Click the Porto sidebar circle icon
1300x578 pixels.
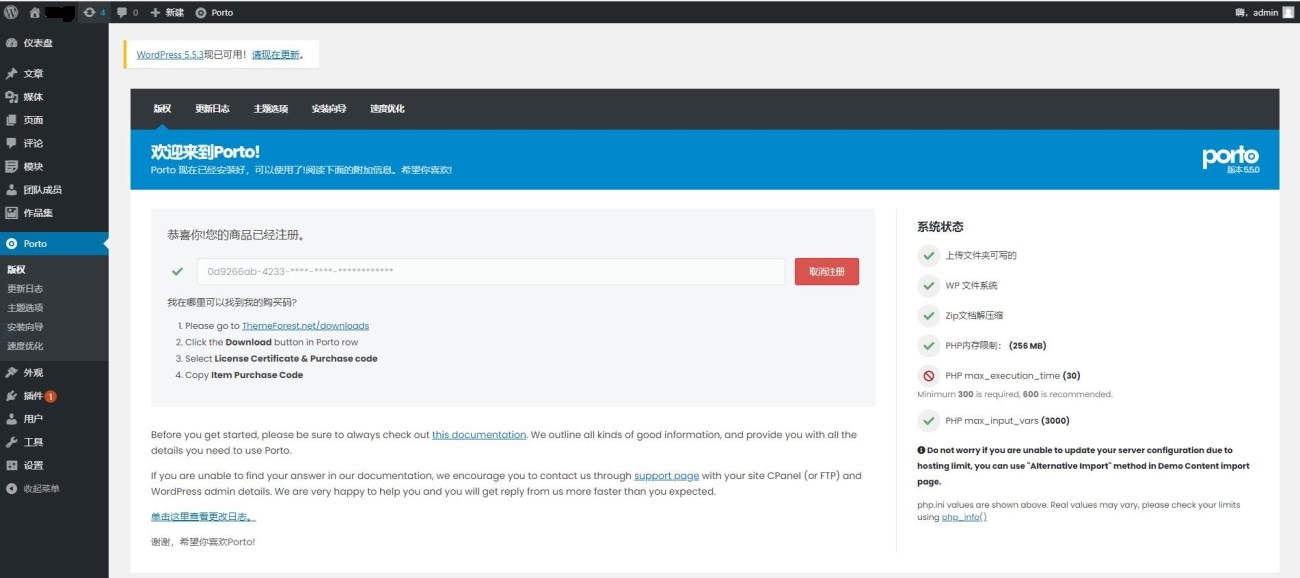12,243
